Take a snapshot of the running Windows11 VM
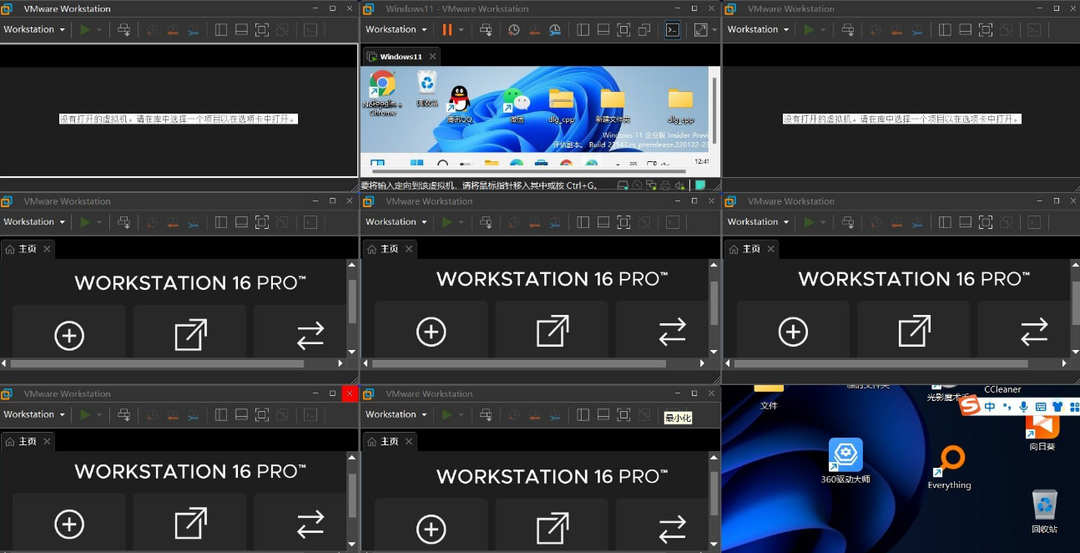The image size is (1080, 553). [x=514, y=30]
